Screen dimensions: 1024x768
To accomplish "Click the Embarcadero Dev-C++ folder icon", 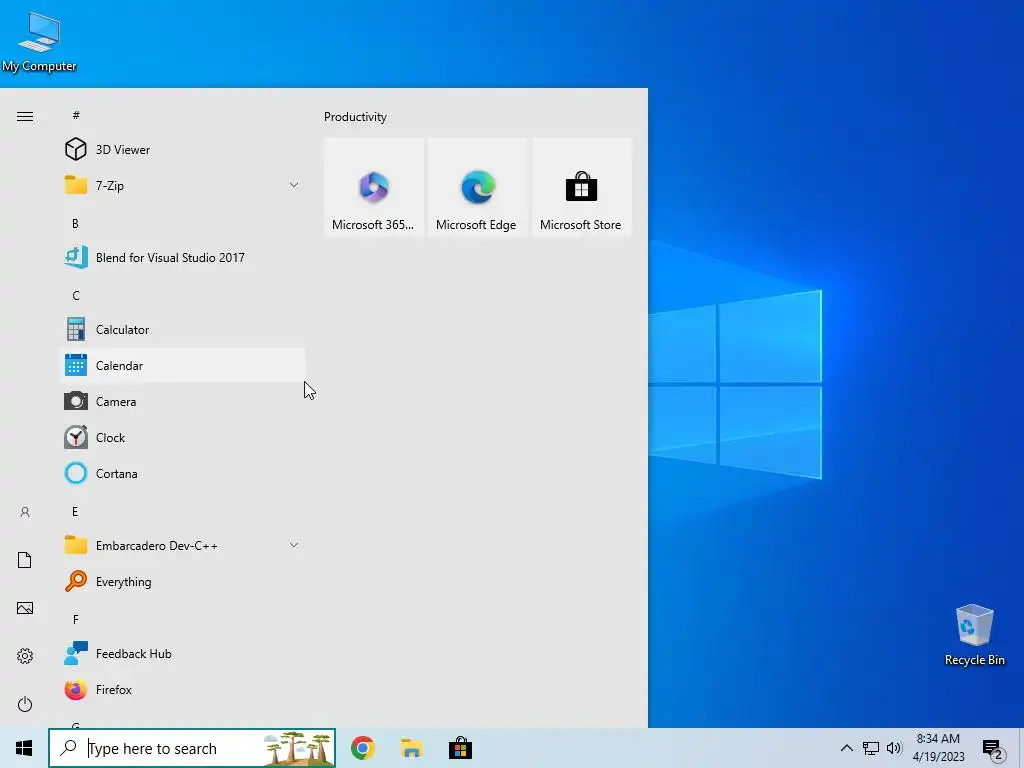I will point(76,545).
